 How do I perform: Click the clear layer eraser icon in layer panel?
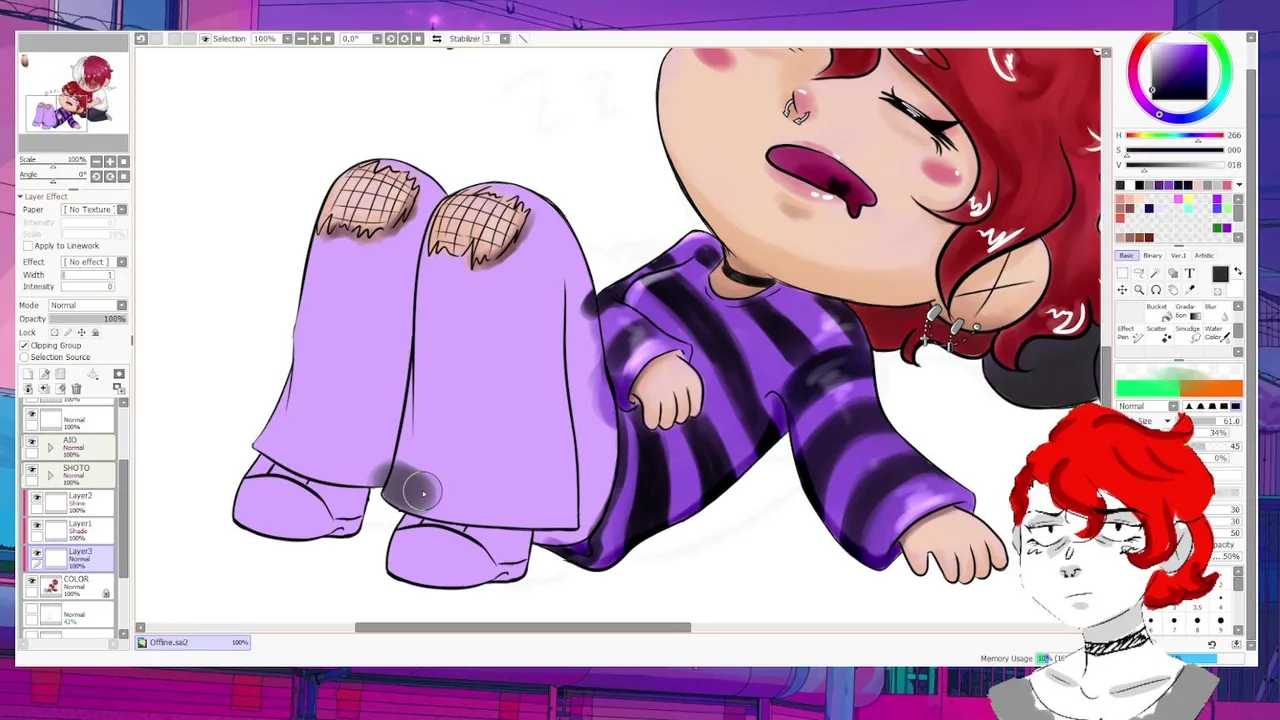60,389
